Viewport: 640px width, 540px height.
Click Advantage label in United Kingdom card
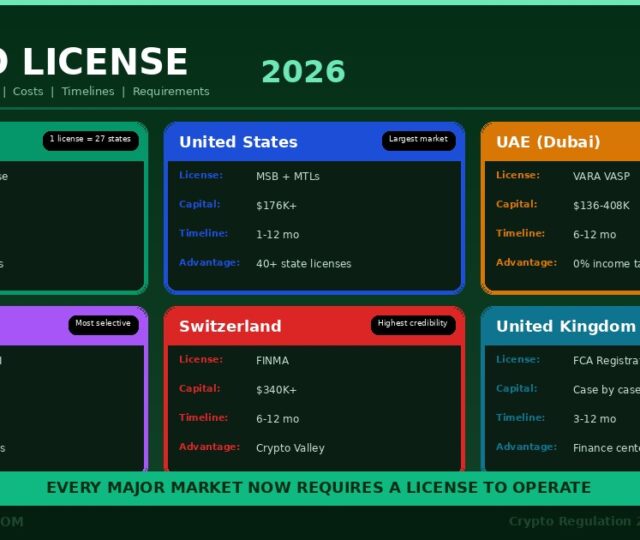(527, 447)
